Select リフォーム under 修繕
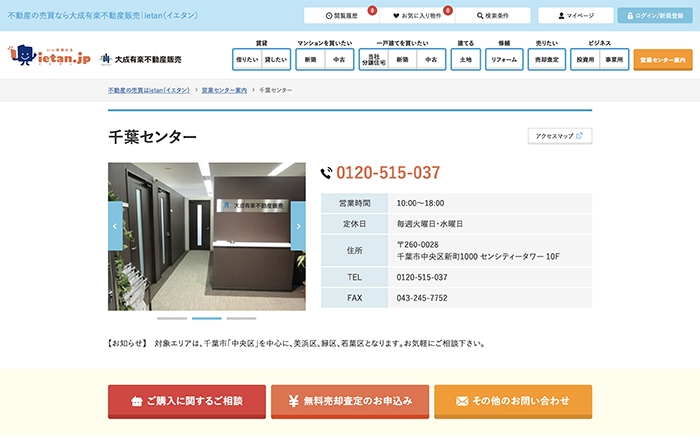The height and width of the screenshot is (444, 700). point(504,59)
